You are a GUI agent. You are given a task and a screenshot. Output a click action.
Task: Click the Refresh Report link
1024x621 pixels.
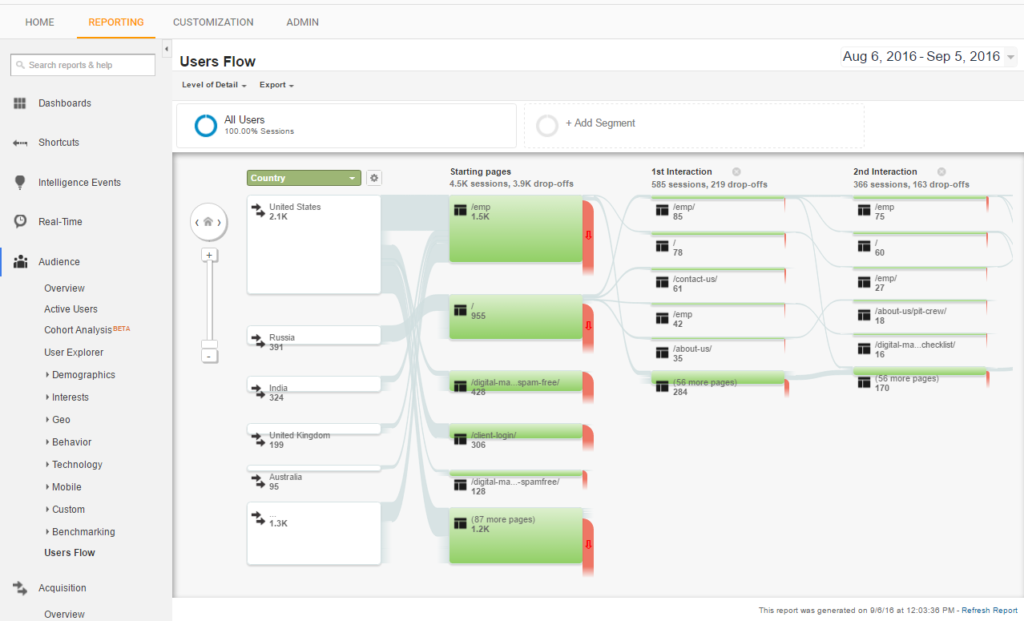click(x=988, y=610)
